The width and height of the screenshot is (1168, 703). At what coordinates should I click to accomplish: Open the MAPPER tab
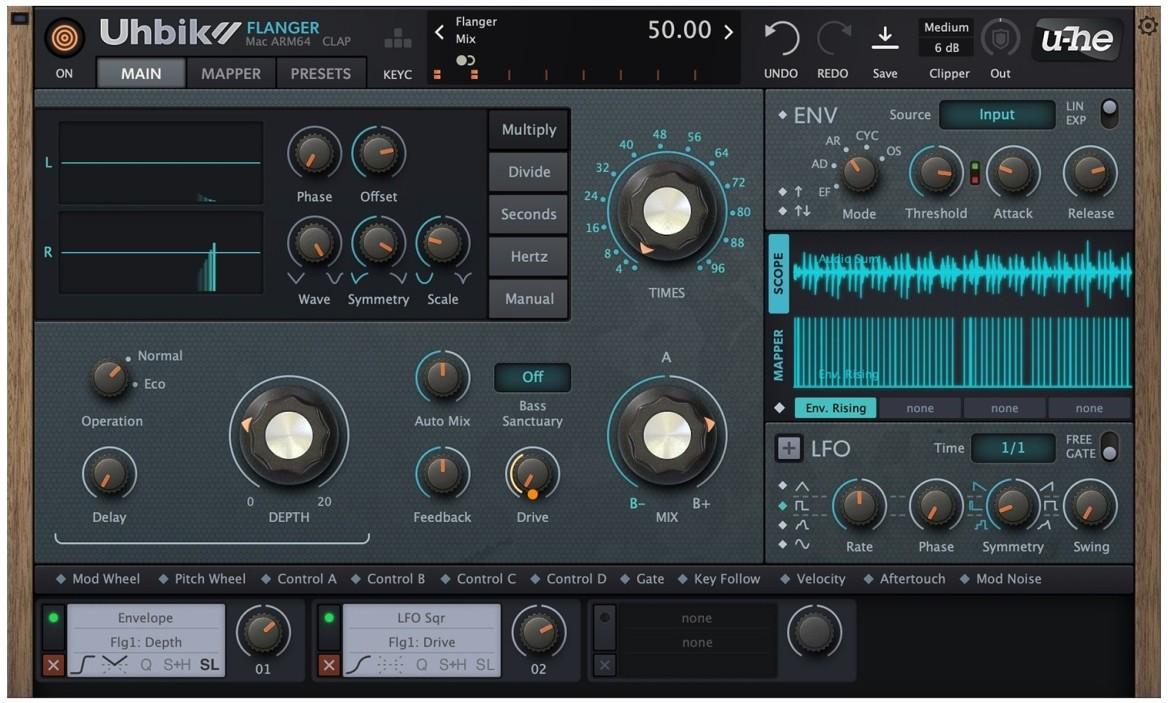(x=231, y=73)
